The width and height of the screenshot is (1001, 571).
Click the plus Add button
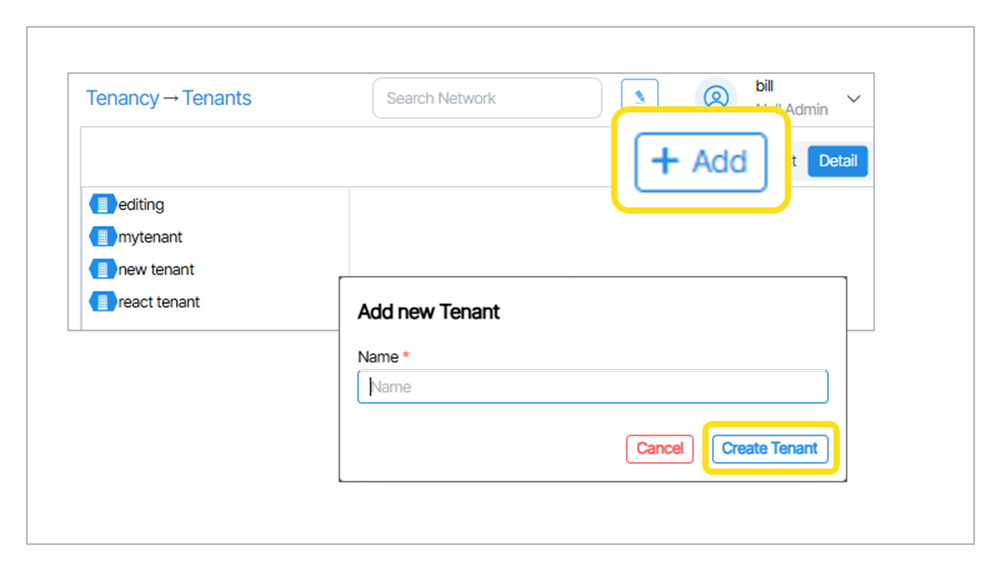(700, 161)
